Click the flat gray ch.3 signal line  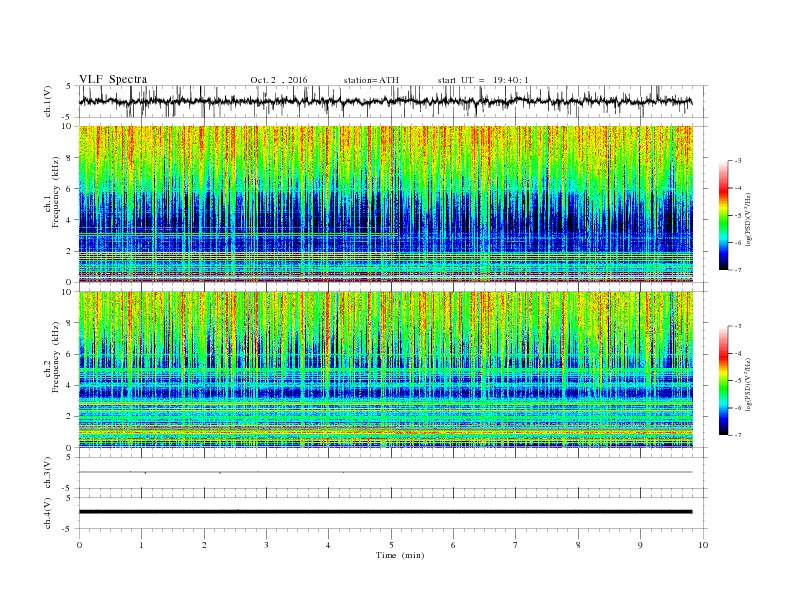click(386, 472)
